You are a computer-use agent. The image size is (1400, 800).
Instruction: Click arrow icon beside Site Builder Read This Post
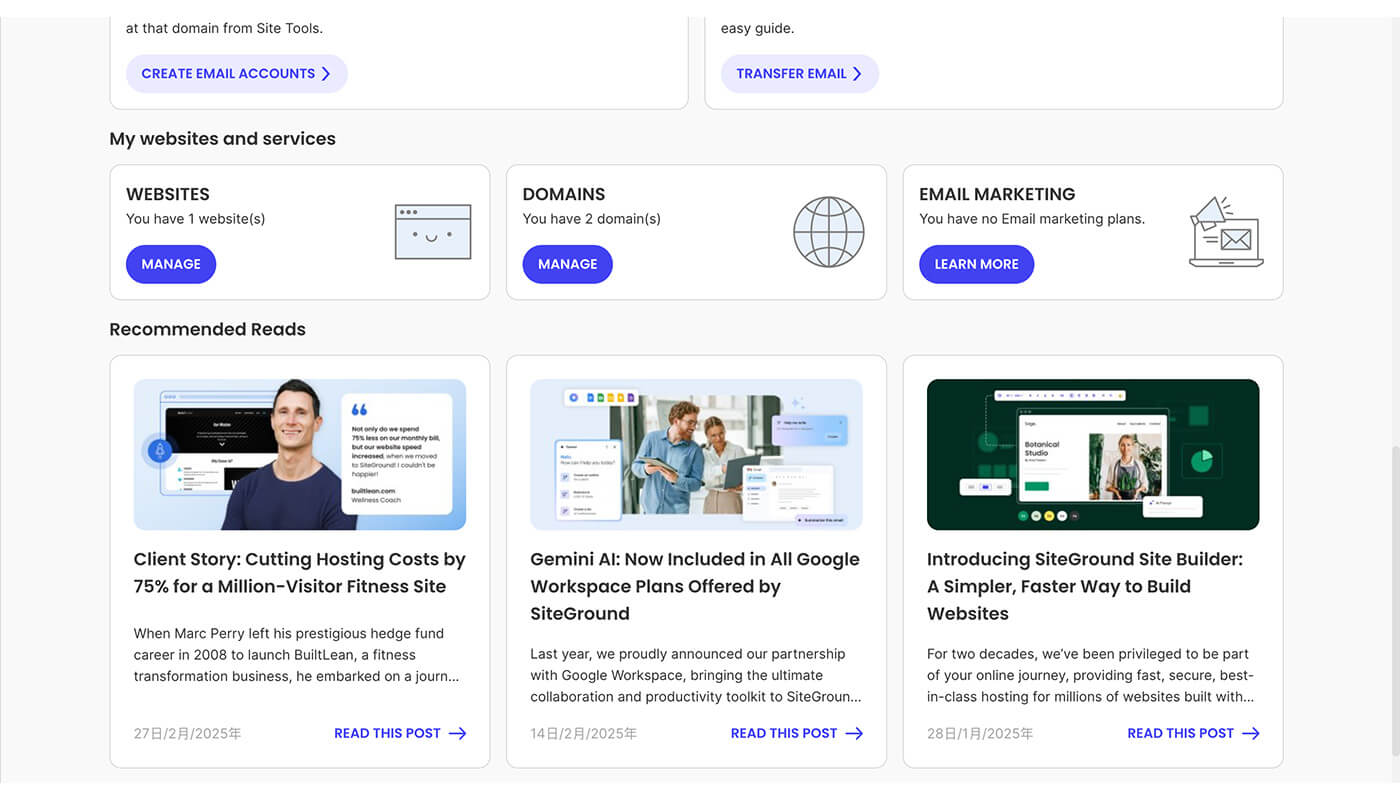[x=1251, y=733]
